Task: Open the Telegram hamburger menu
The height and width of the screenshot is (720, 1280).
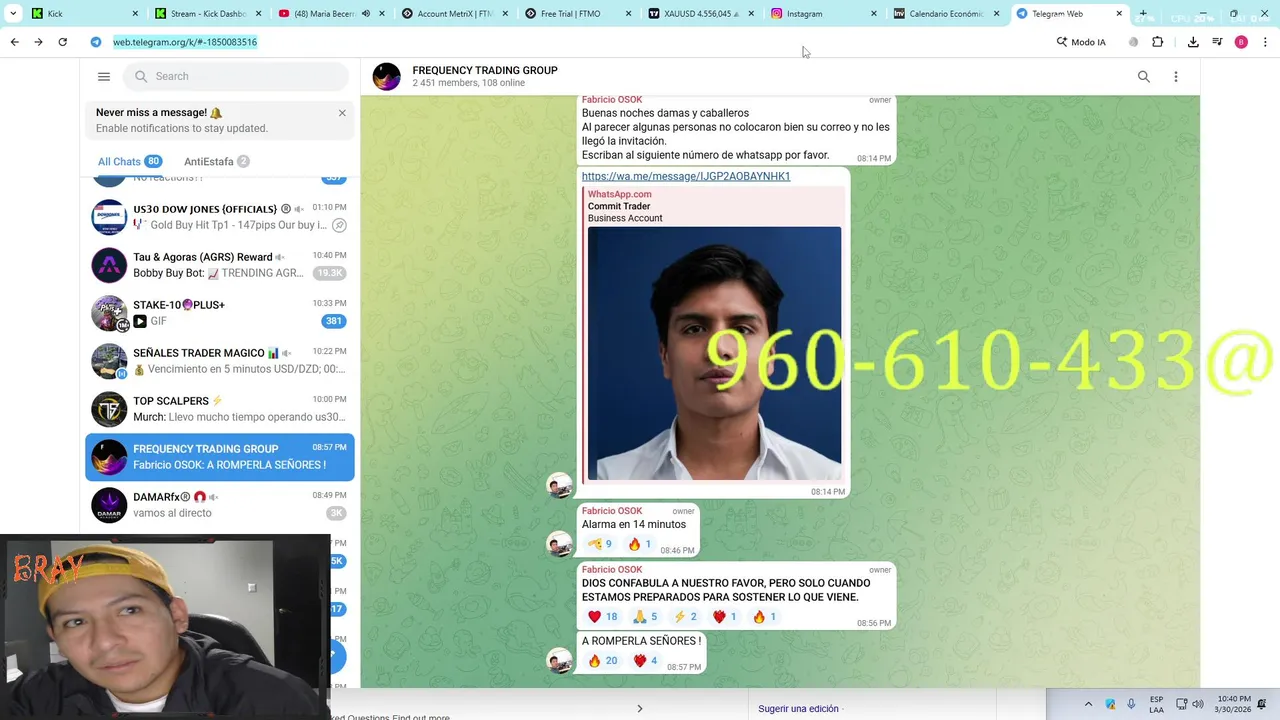Action: click(103, 76)
